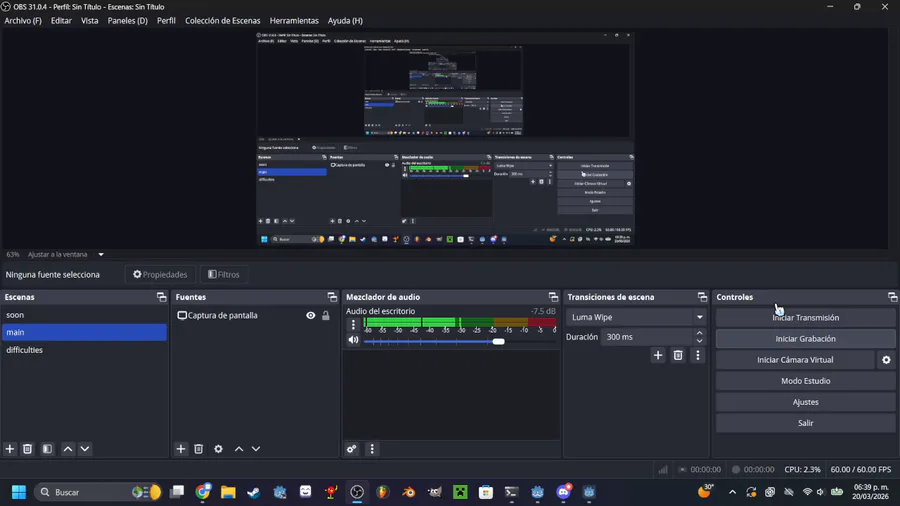Delete the selected scene with the trash icon

[27, 449]
